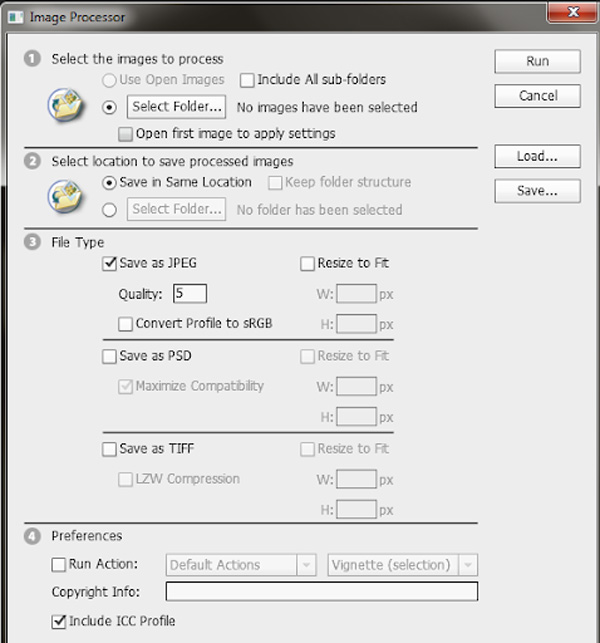Click the JPEG Quality input field
The width and height of the screenshot is (600, 643).
(190, 294)
